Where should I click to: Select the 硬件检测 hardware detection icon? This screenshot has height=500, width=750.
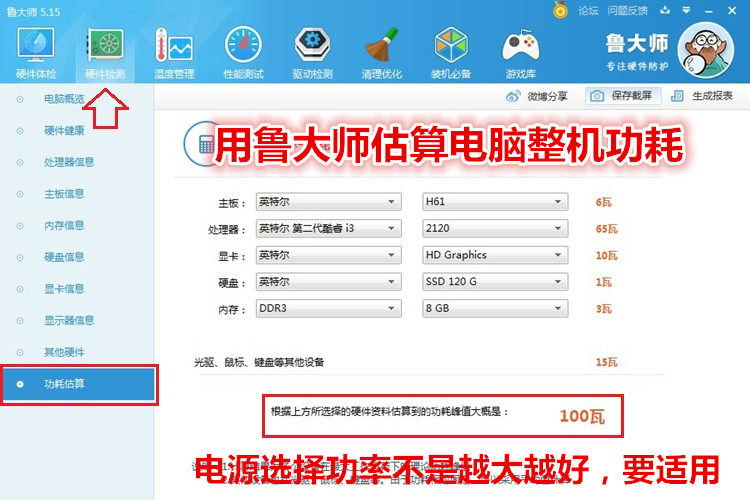pos(105,53)
